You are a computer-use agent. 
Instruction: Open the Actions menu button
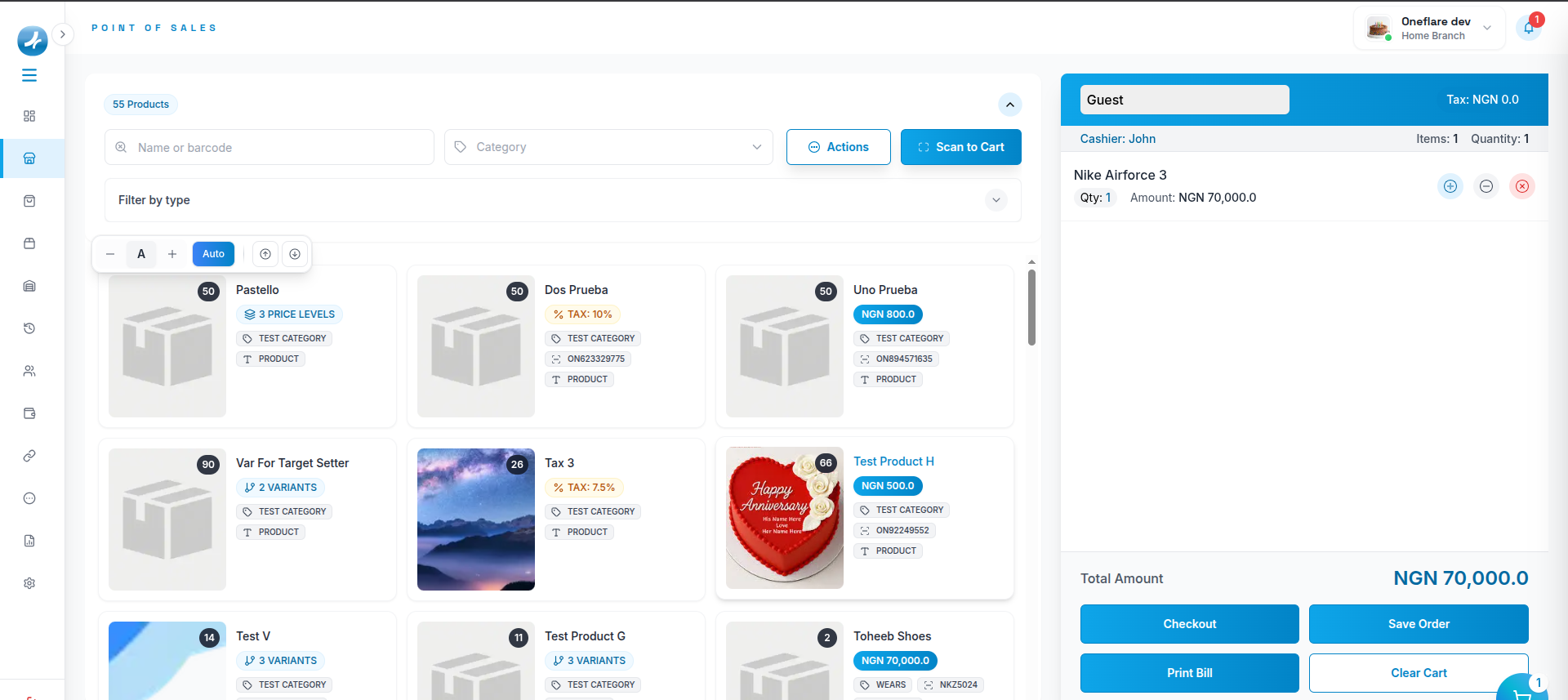tap(839, 147)
